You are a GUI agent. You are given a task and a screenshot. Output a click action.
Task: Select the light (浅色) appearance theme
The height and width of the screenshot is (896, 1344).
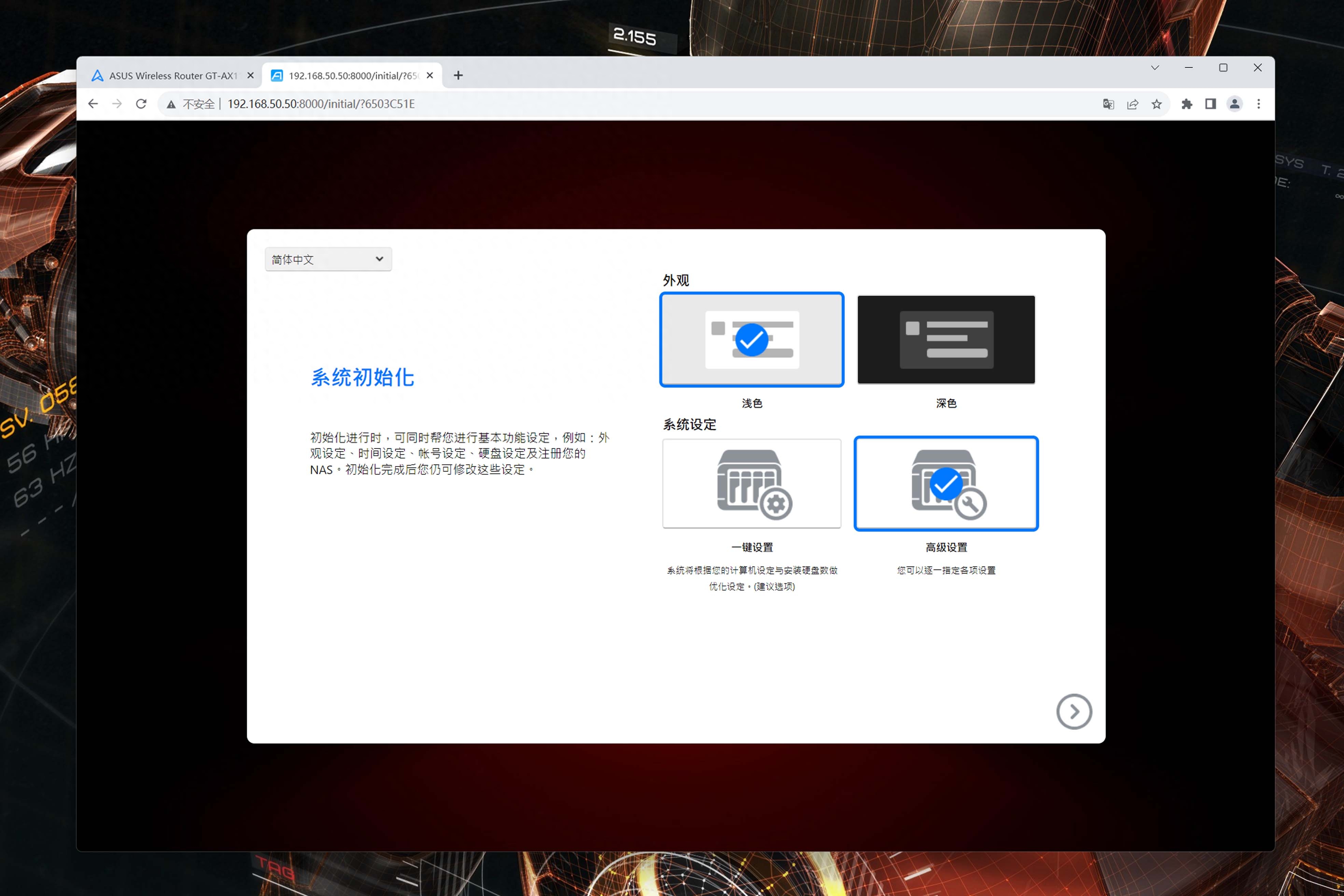[752, 339]
